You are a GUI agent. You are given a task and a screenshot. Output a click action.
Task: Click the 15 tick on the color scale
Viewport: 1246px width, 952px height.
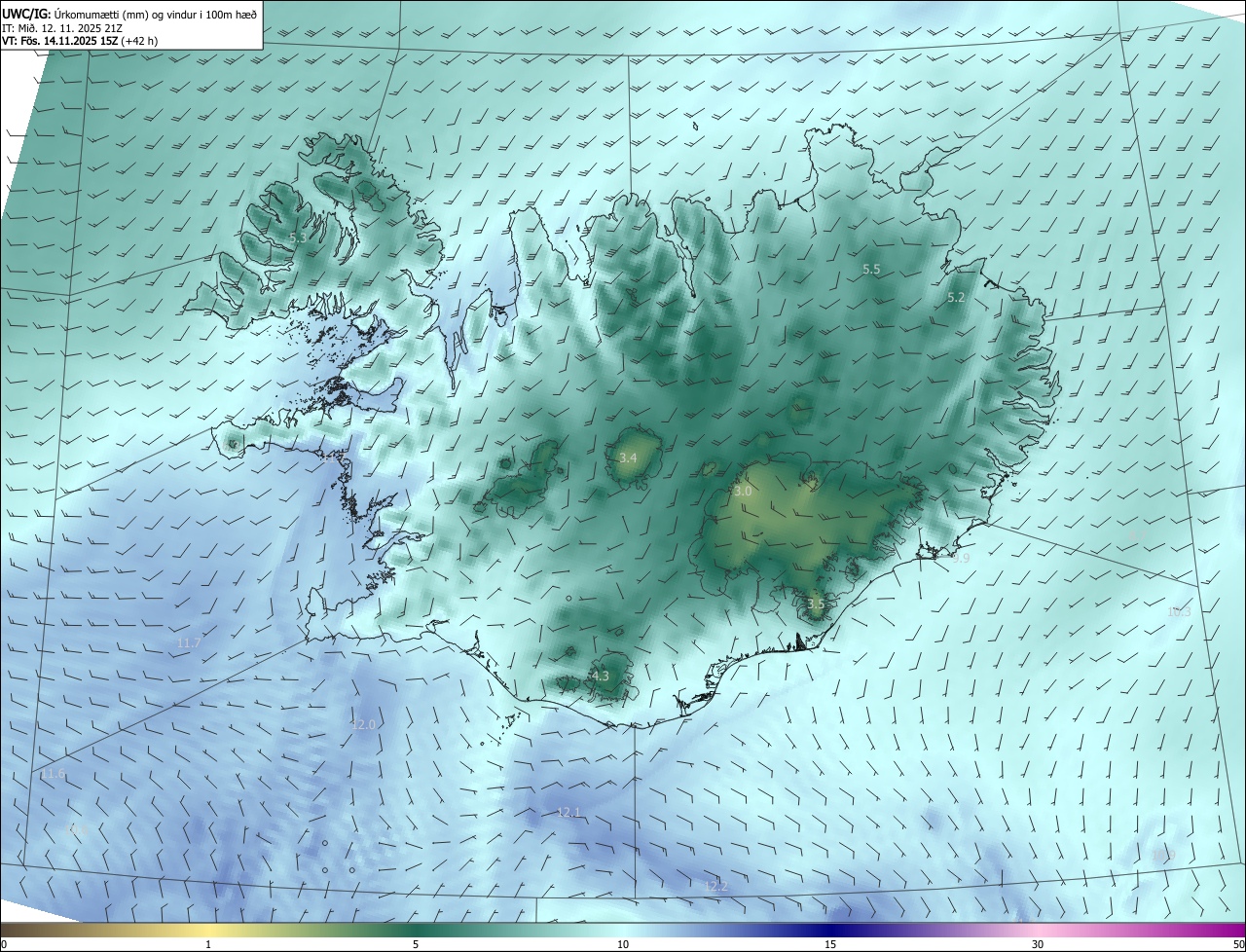[830, 944]
